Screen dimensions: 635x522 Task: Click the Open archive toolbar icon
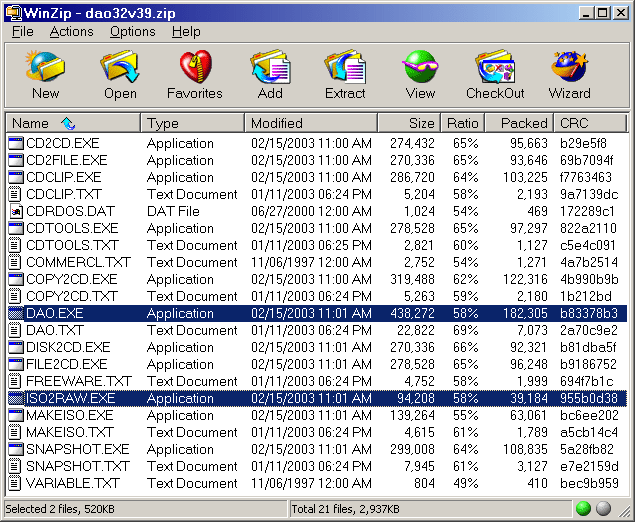[x=120, y=67]
